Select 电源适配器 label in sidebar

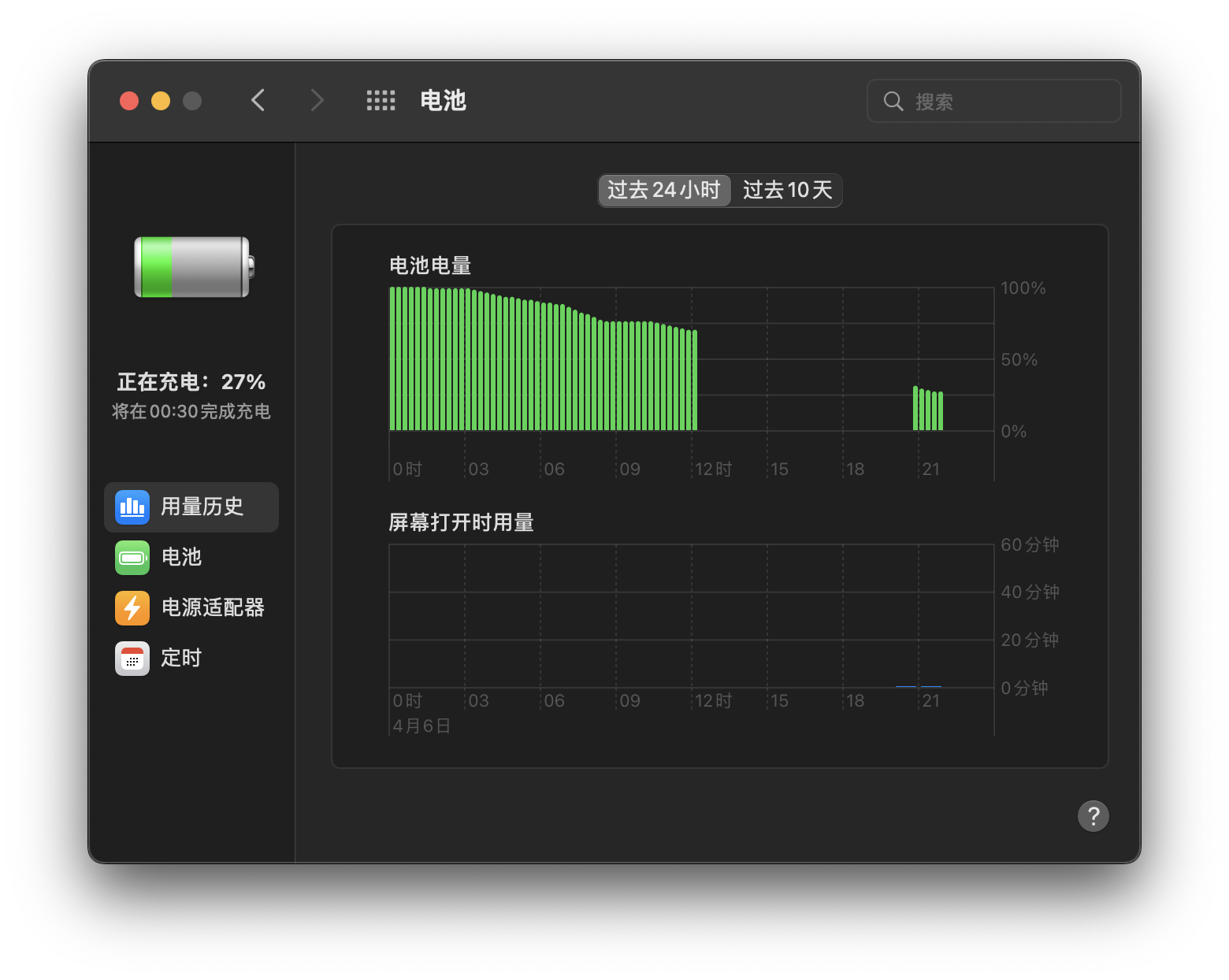(x=213, y=608)
